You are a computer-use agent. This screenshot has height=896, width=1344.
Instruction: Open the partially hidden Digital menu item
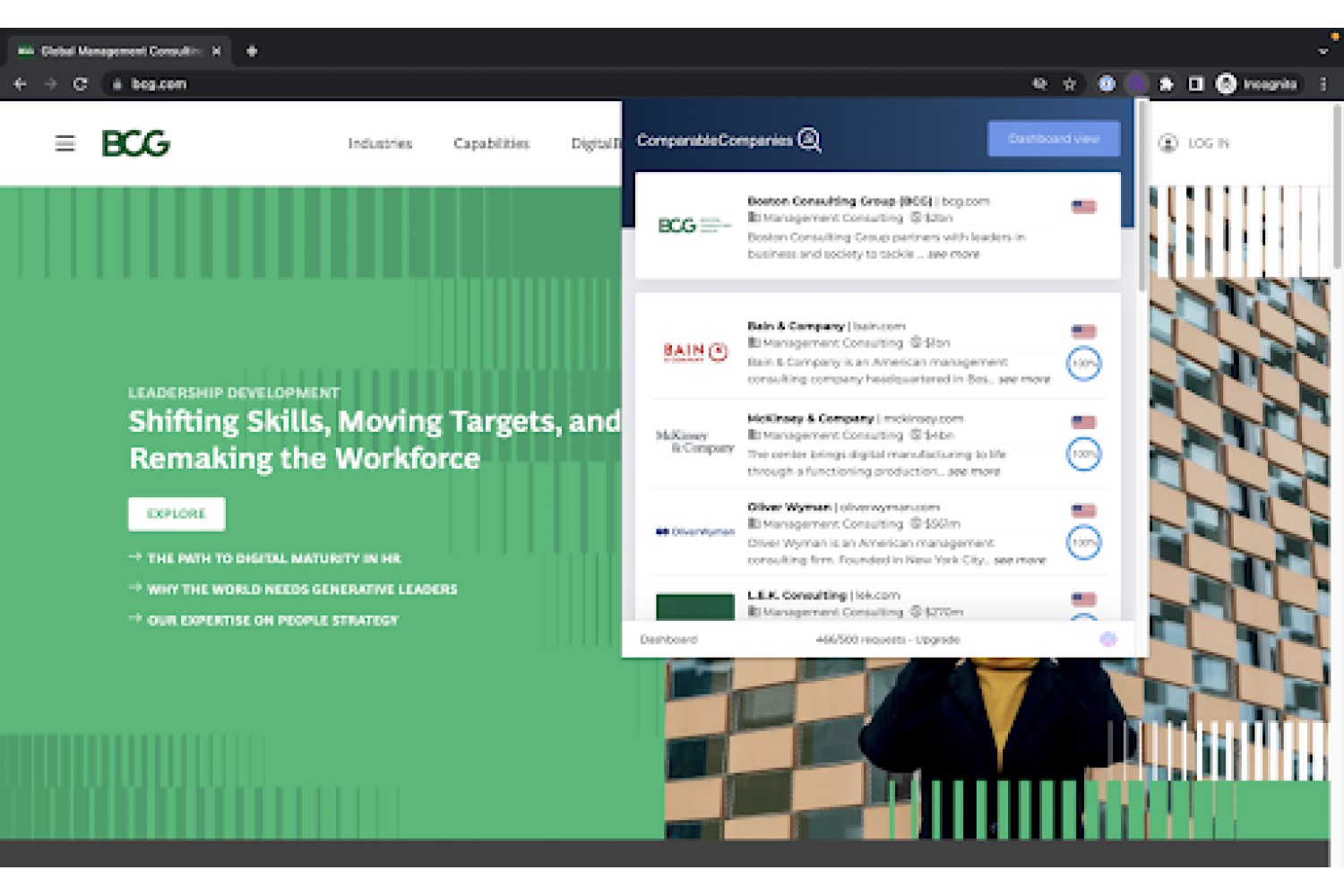596,143
